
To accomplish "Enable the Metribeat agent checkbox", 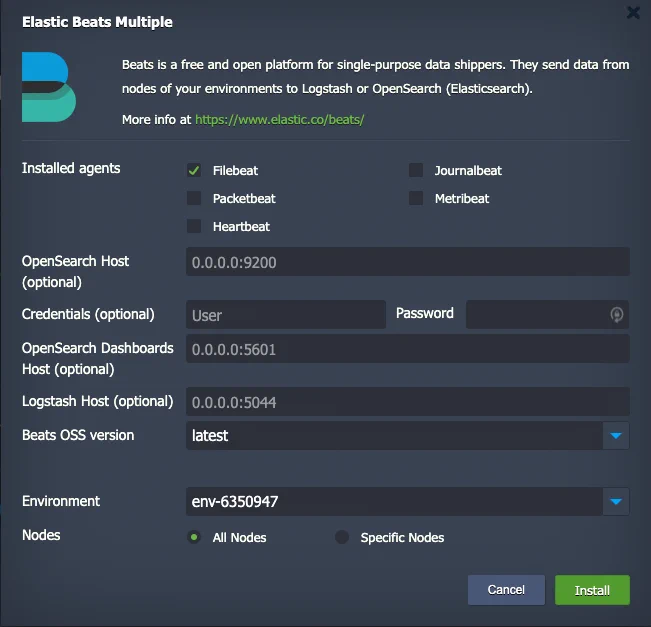I will tap(416, 198).
